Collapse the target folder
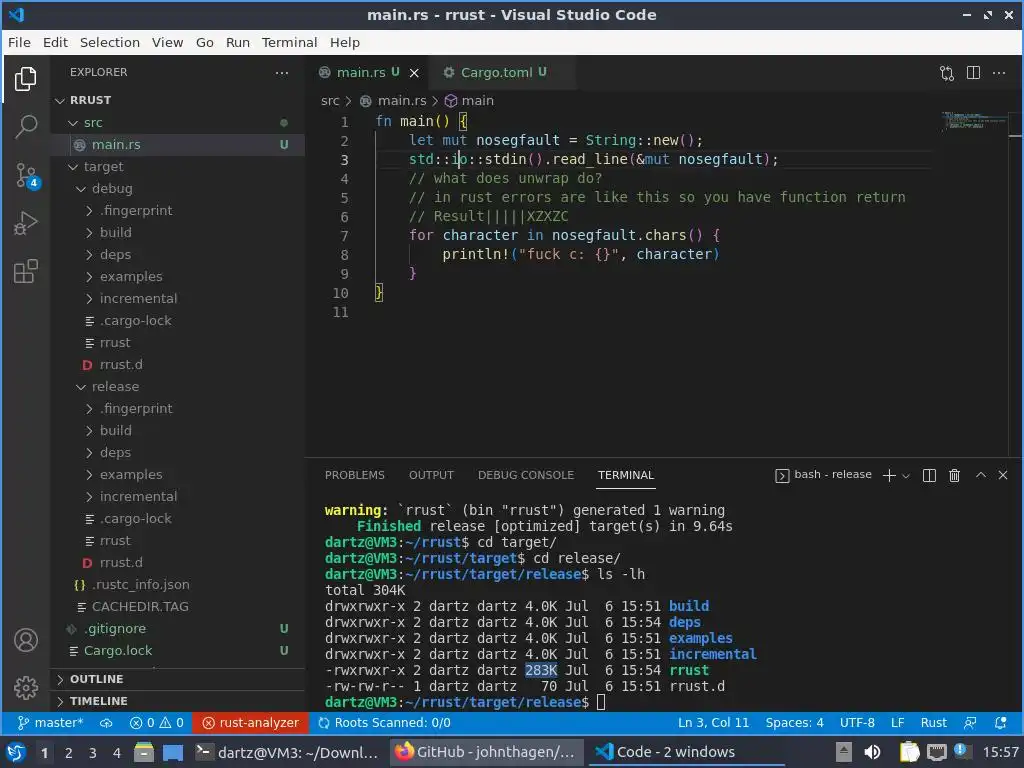1024x768 pixels. 178,167
